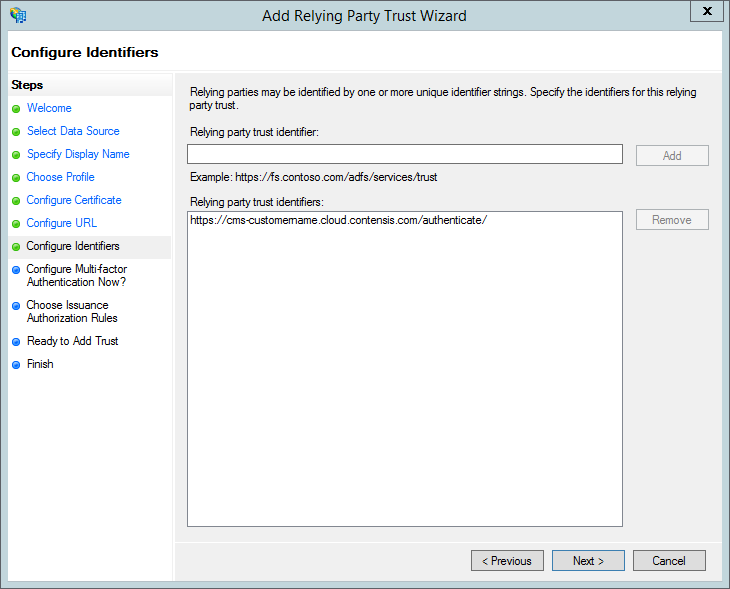Image resolution: width=730 pixels, height=589 pixels.
Task: Click the Finish step text
Action: (x=40, y=364)
